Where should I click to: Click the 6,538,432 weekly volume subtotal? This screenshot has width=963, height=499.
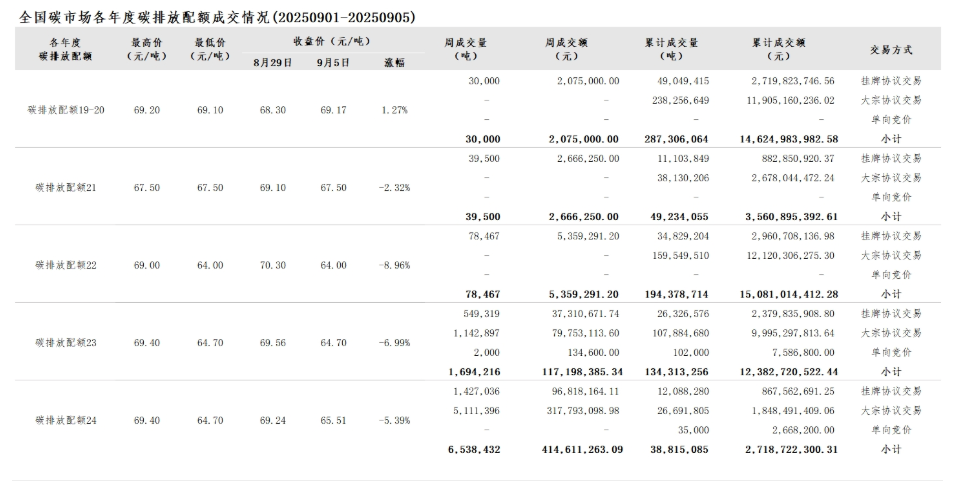pos(474,450)
